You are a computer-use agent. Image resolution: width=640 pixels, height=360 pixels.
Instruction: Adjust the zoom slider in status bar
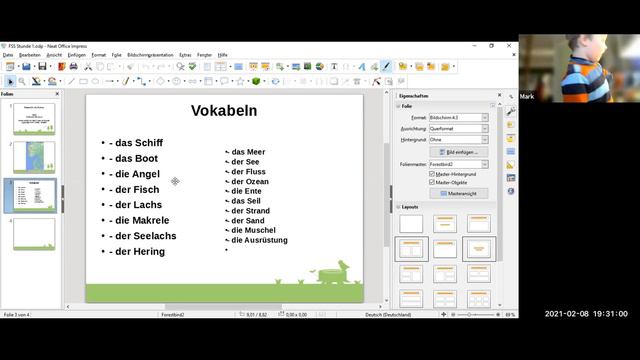[470, 315]
